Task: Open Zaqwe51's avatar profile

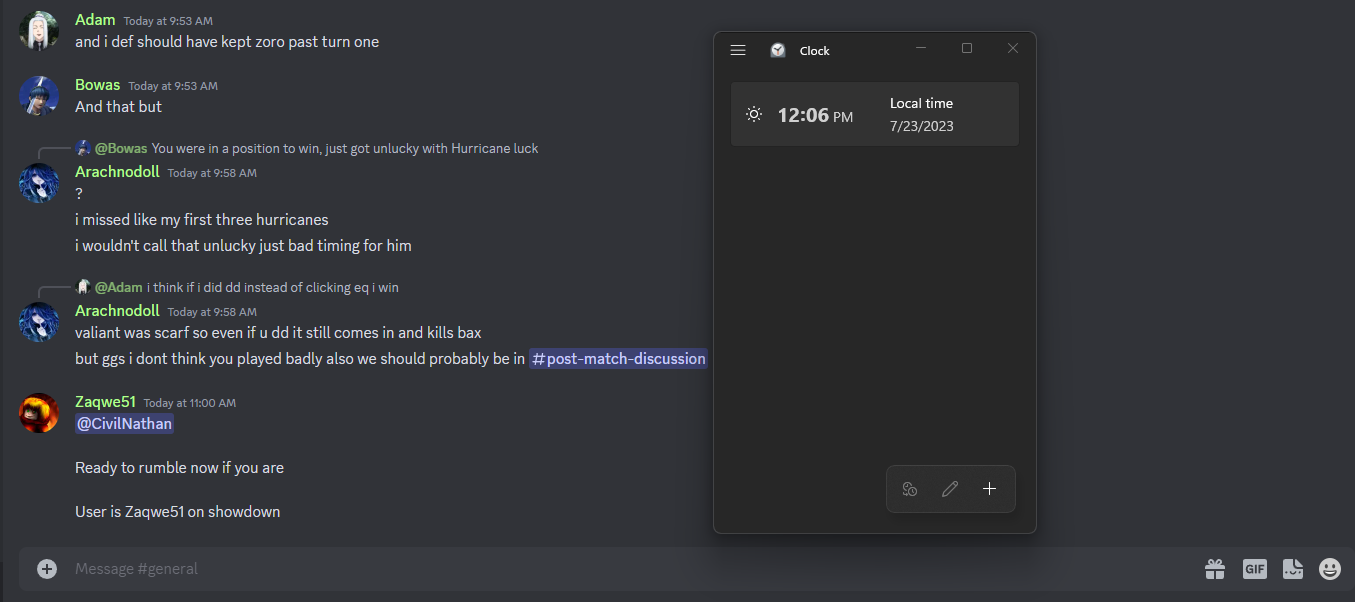Action: point(39,413)
